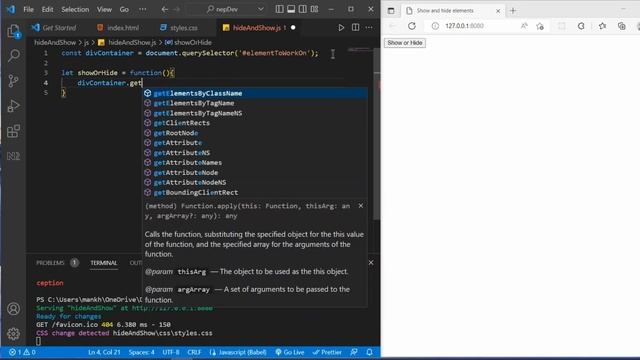Viewport: 640px width, 360px height.
Task: Open Edge Collections icon
Action: [622, 26]
